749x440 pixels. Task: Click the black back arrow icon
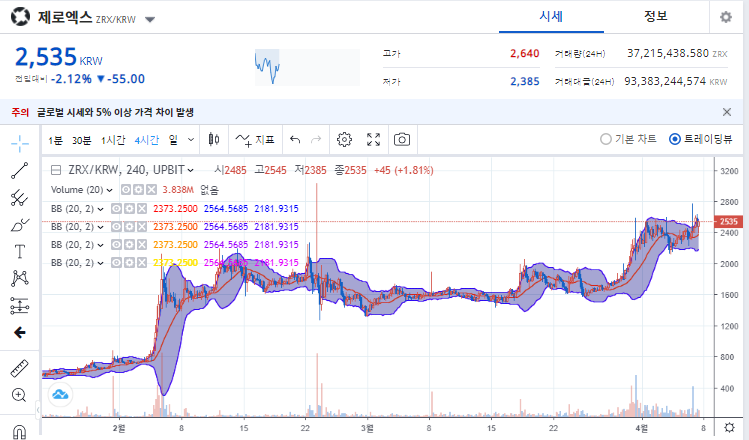(20, 333)
